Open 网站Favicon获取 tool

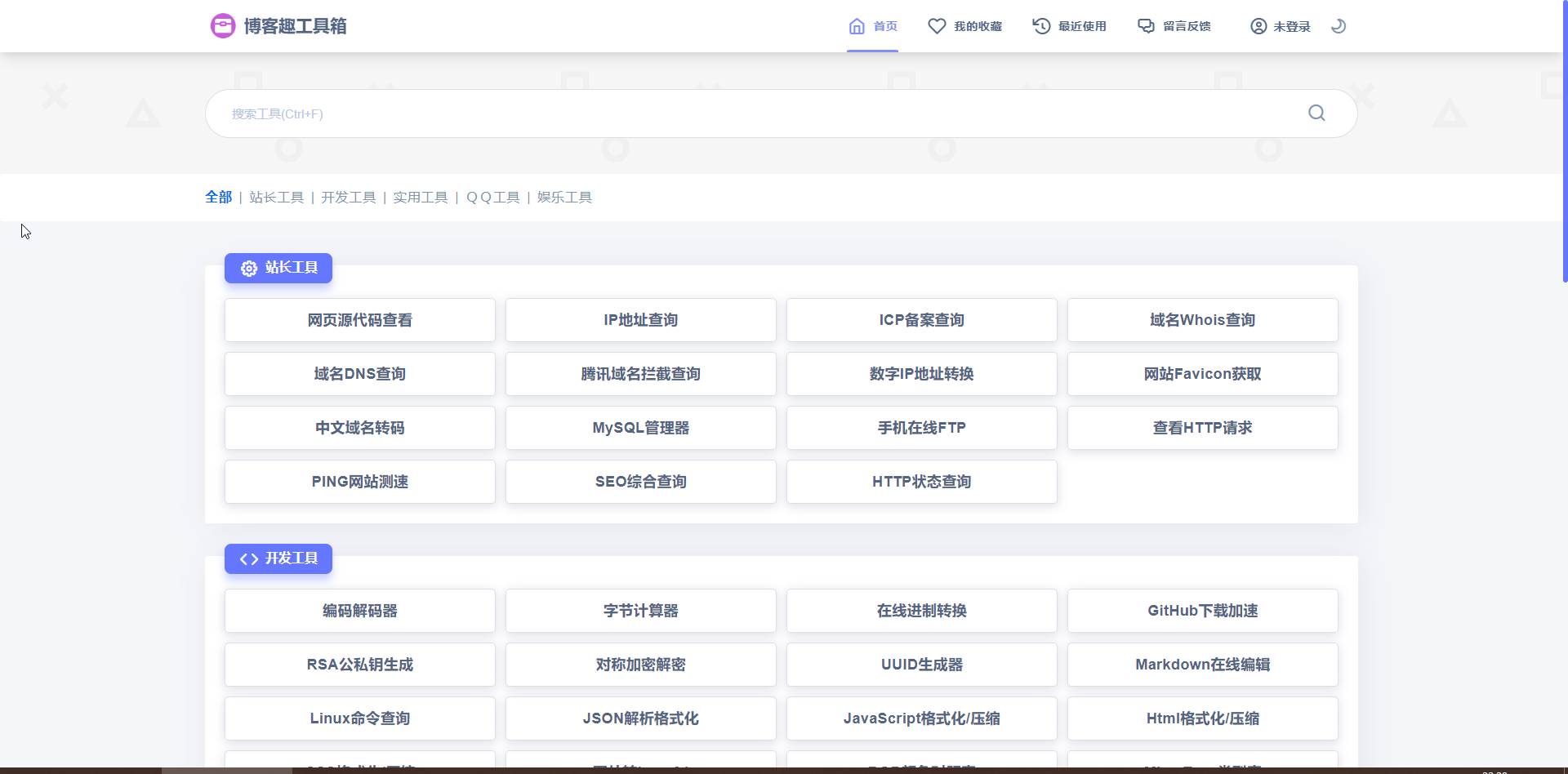click(x=1203, y=374)
